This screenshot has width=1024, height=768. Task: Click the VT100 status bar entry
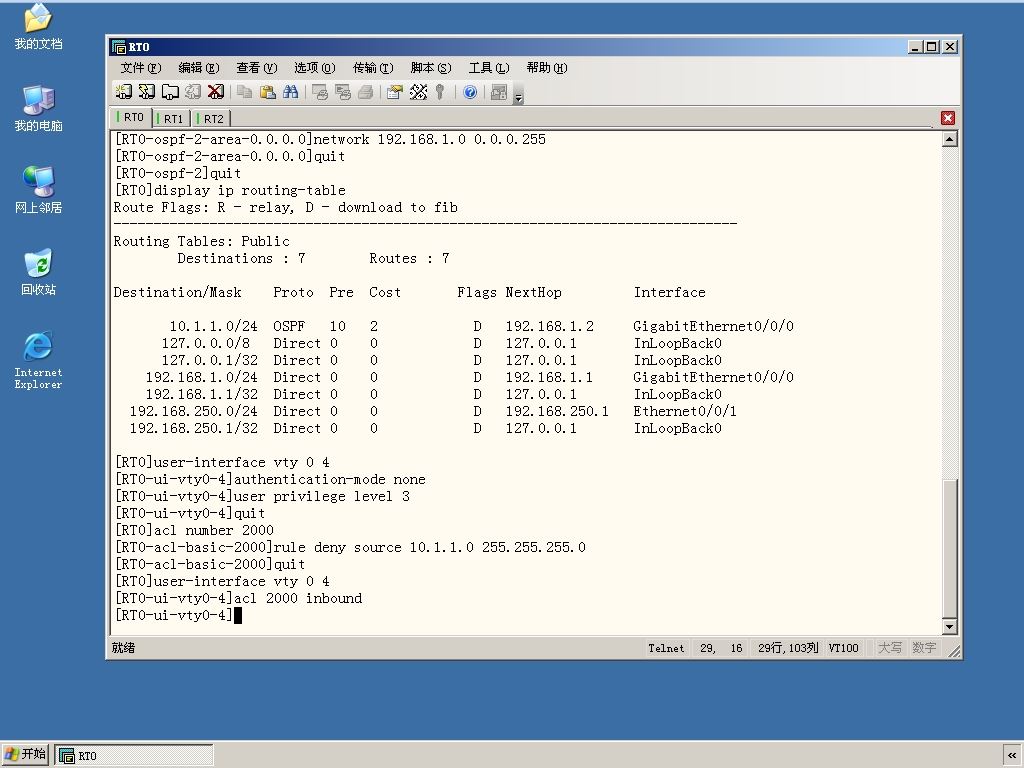pyautogui.click(x=843, y=648)
